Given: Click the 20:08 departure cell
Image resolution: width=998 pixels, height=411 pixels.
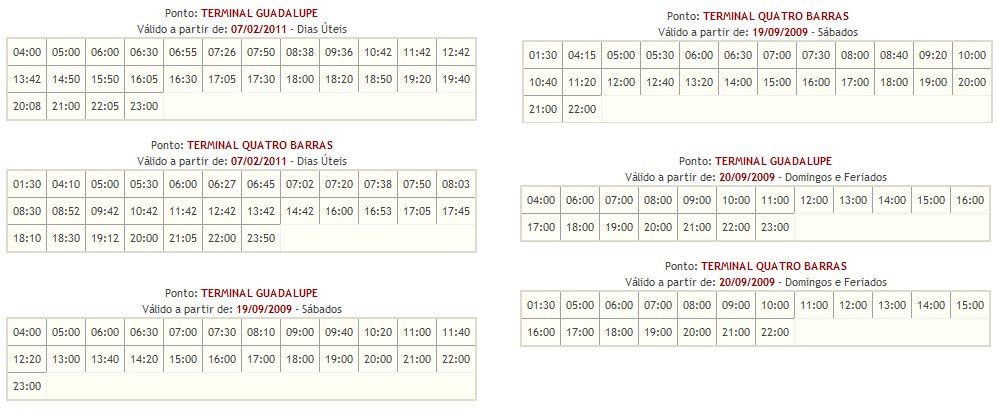Looking at the screenshot, I should pyautogui.click(x=27, y=104).
